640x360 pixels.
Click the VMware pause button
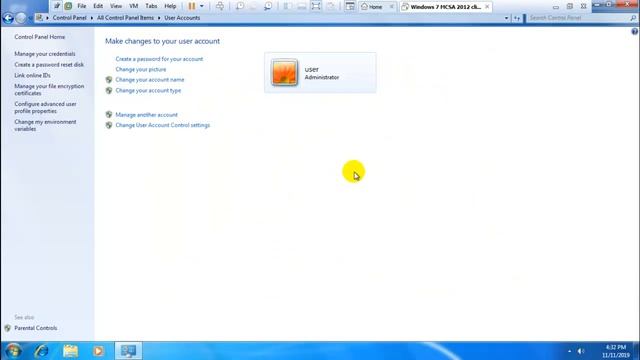click(x=191, y=6)
